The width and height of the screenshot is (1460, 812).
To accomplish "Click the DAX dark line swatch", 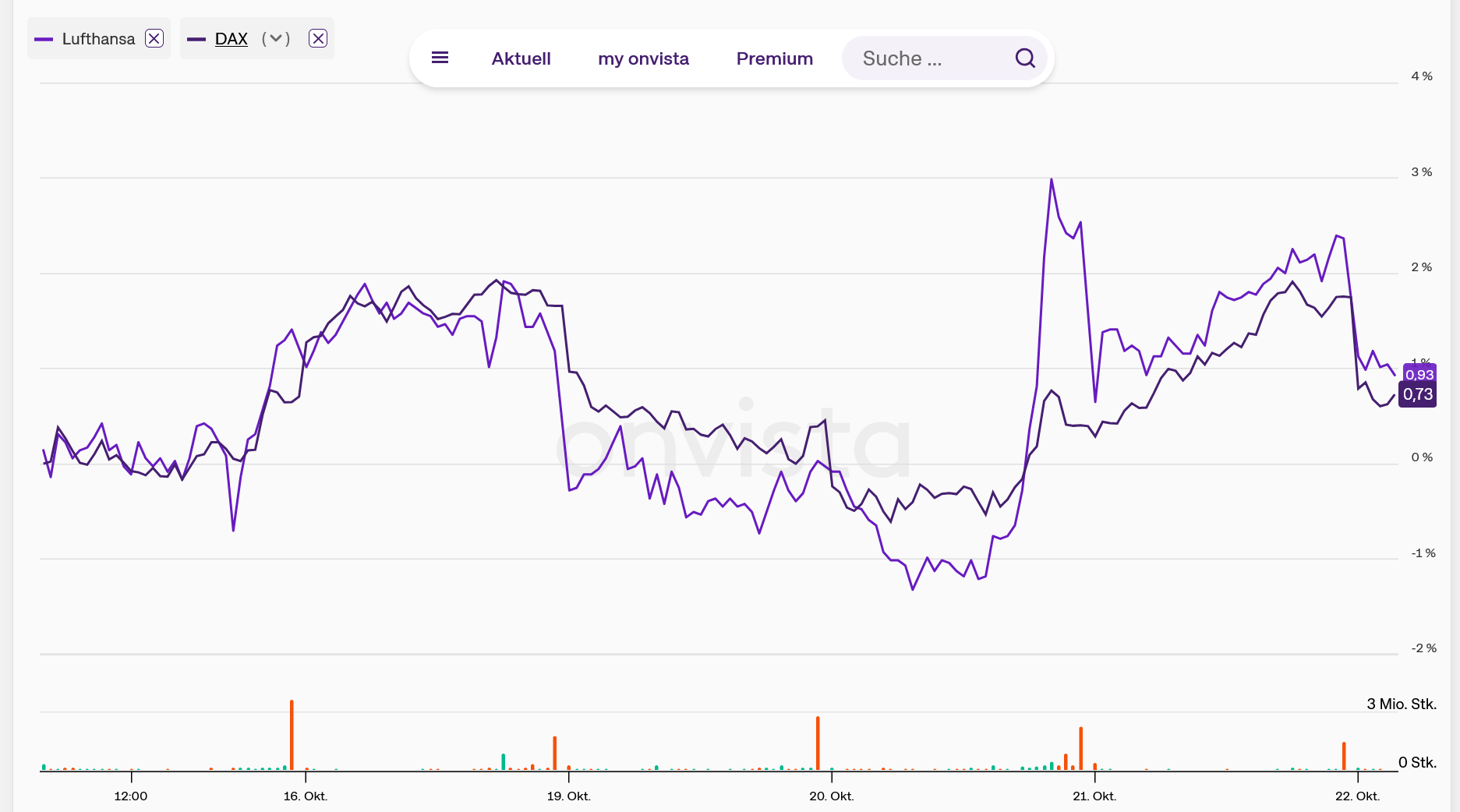I will 196,39.
